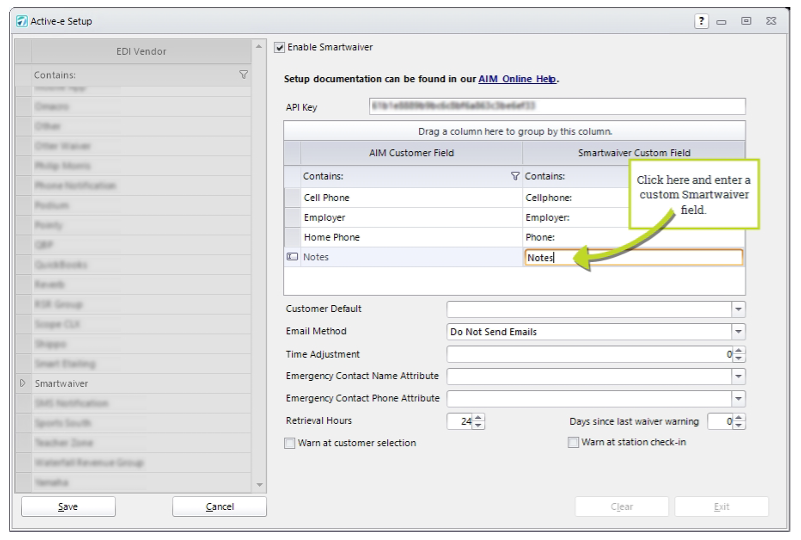Select Smartwaiver in the vendor list
801x540 pixels.
pyautogui.click(x=142, y=384)
